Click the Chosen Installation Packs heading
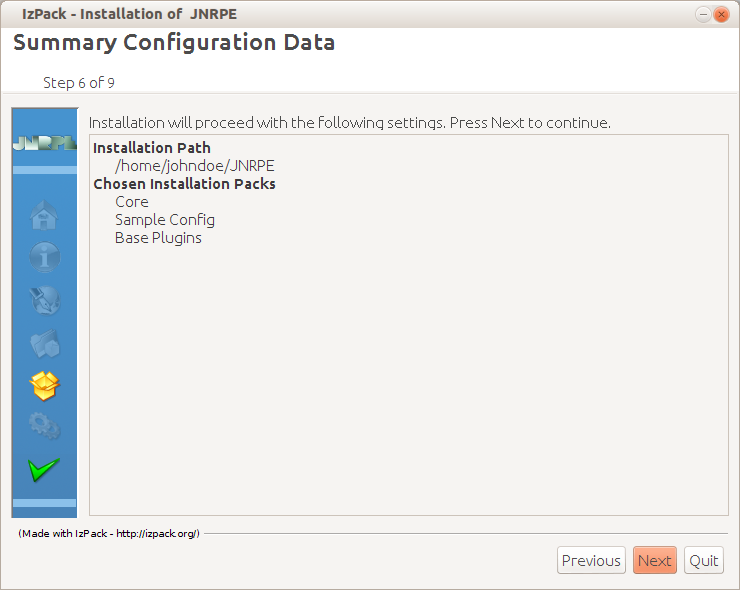740x590 pixels. 184,184
